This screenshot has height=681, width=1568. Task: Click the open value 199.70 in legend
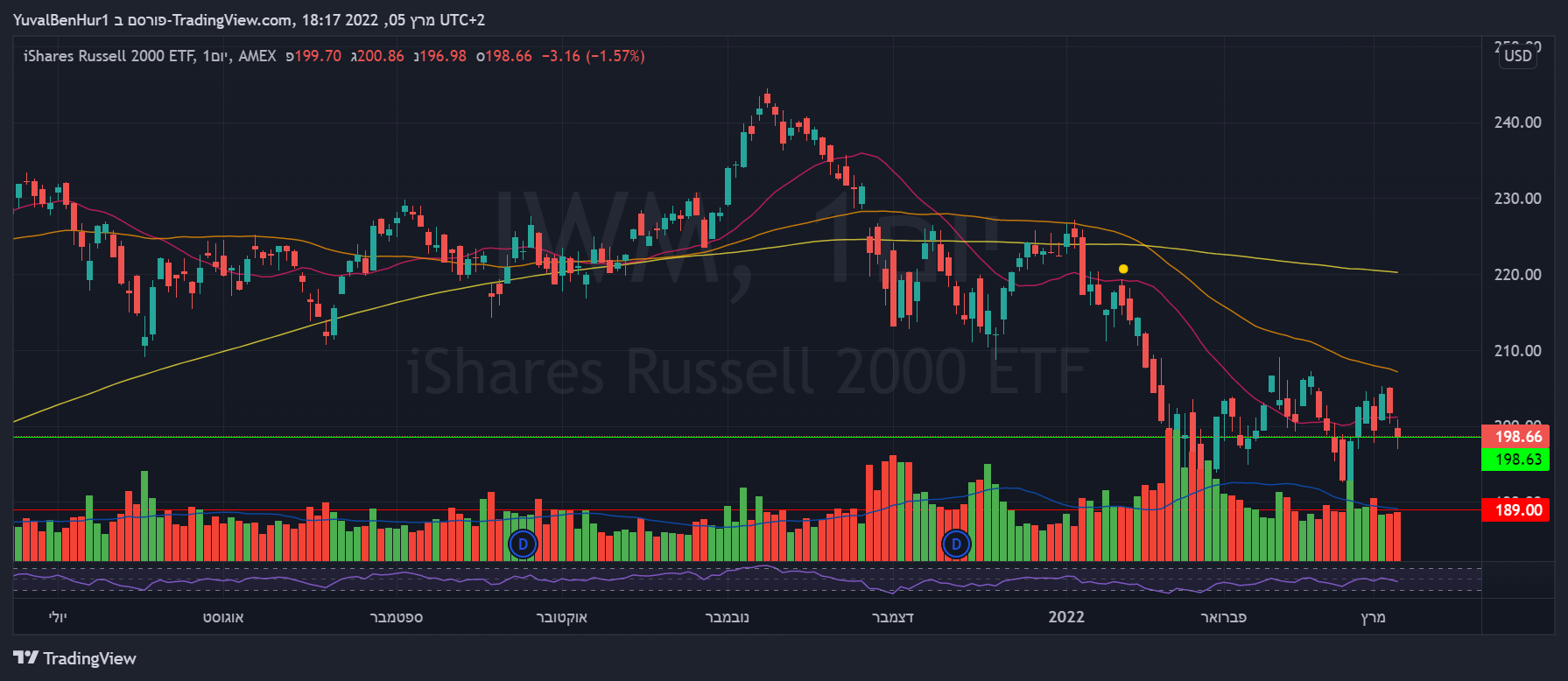click(x=318, y=56)
